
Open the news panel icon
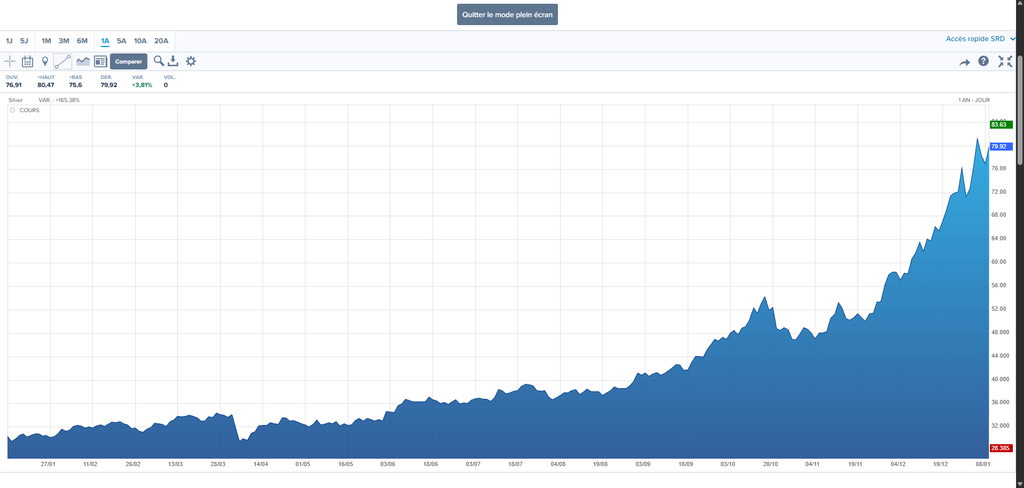[100, 62]
